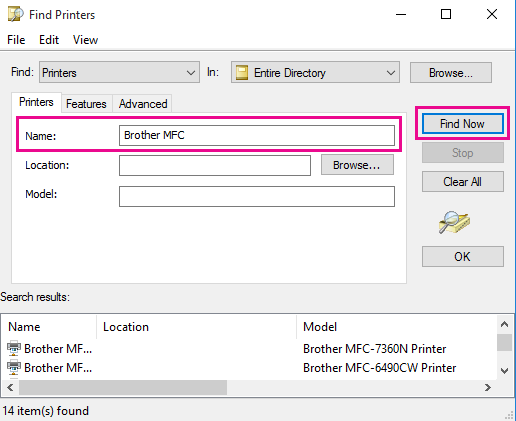Click the Clear All button
This screenshot has width=516, height=421.
pyautogui.click(x=462, y=182)
